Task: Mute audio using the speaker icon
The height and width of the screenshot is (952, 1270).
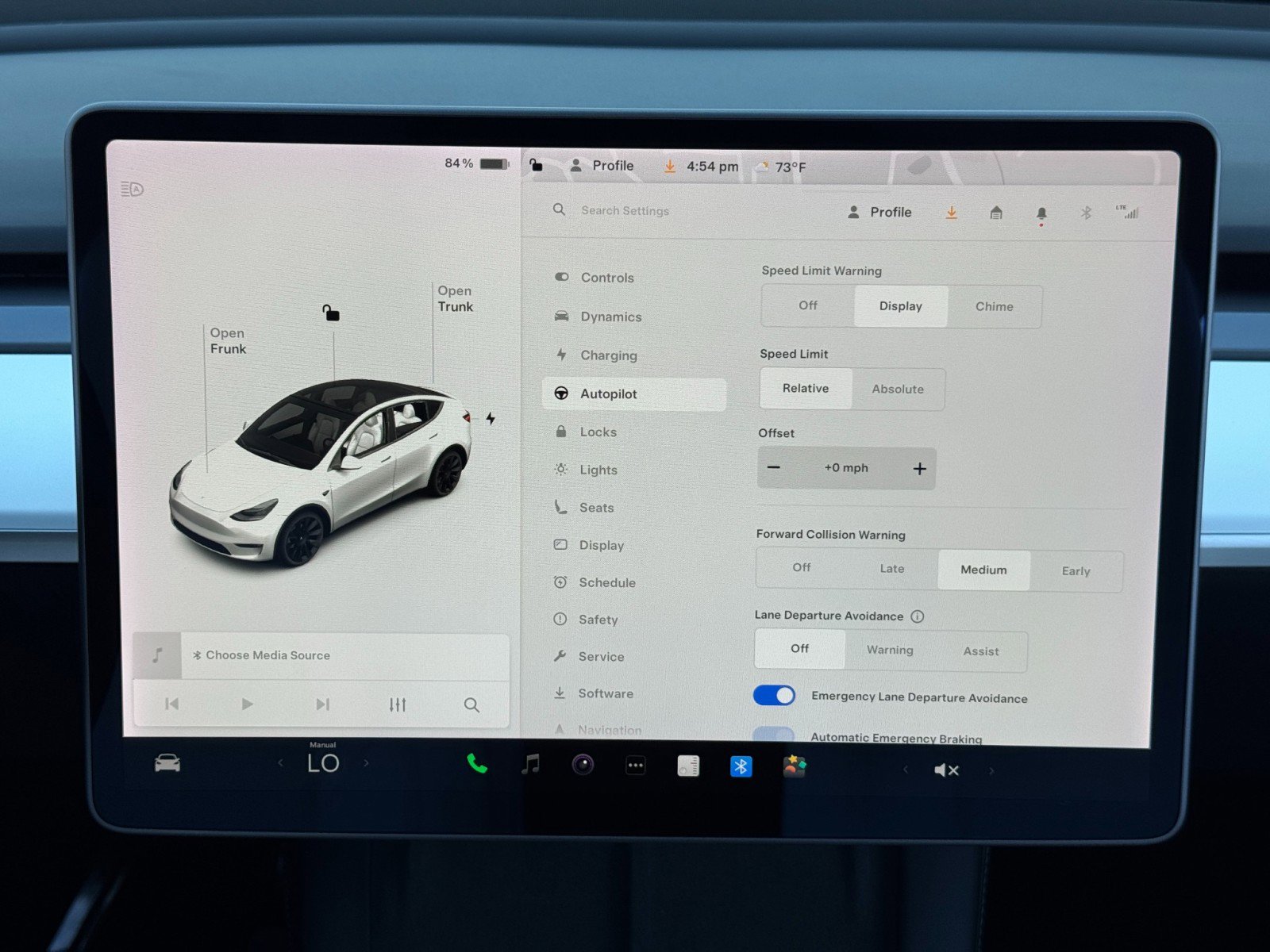Action: click(945, 769)
